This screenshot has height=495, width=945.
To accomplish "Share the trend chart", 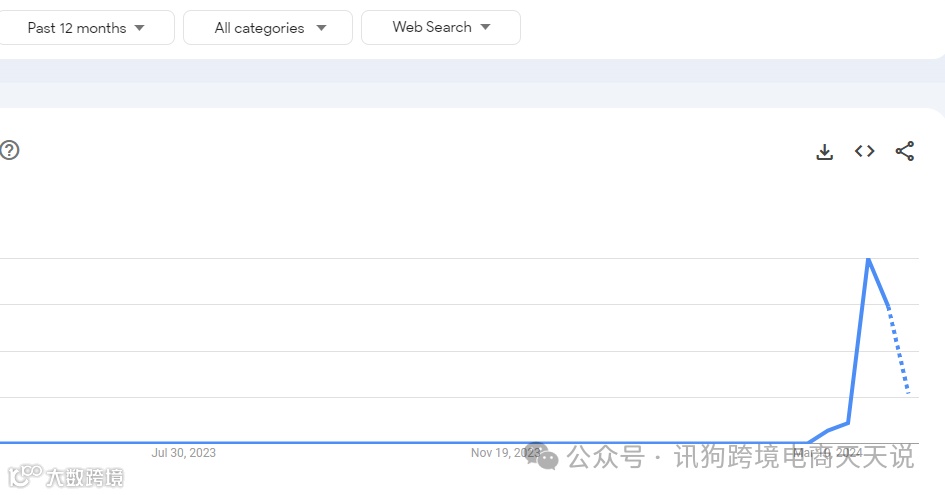I will tap(905, 152).
